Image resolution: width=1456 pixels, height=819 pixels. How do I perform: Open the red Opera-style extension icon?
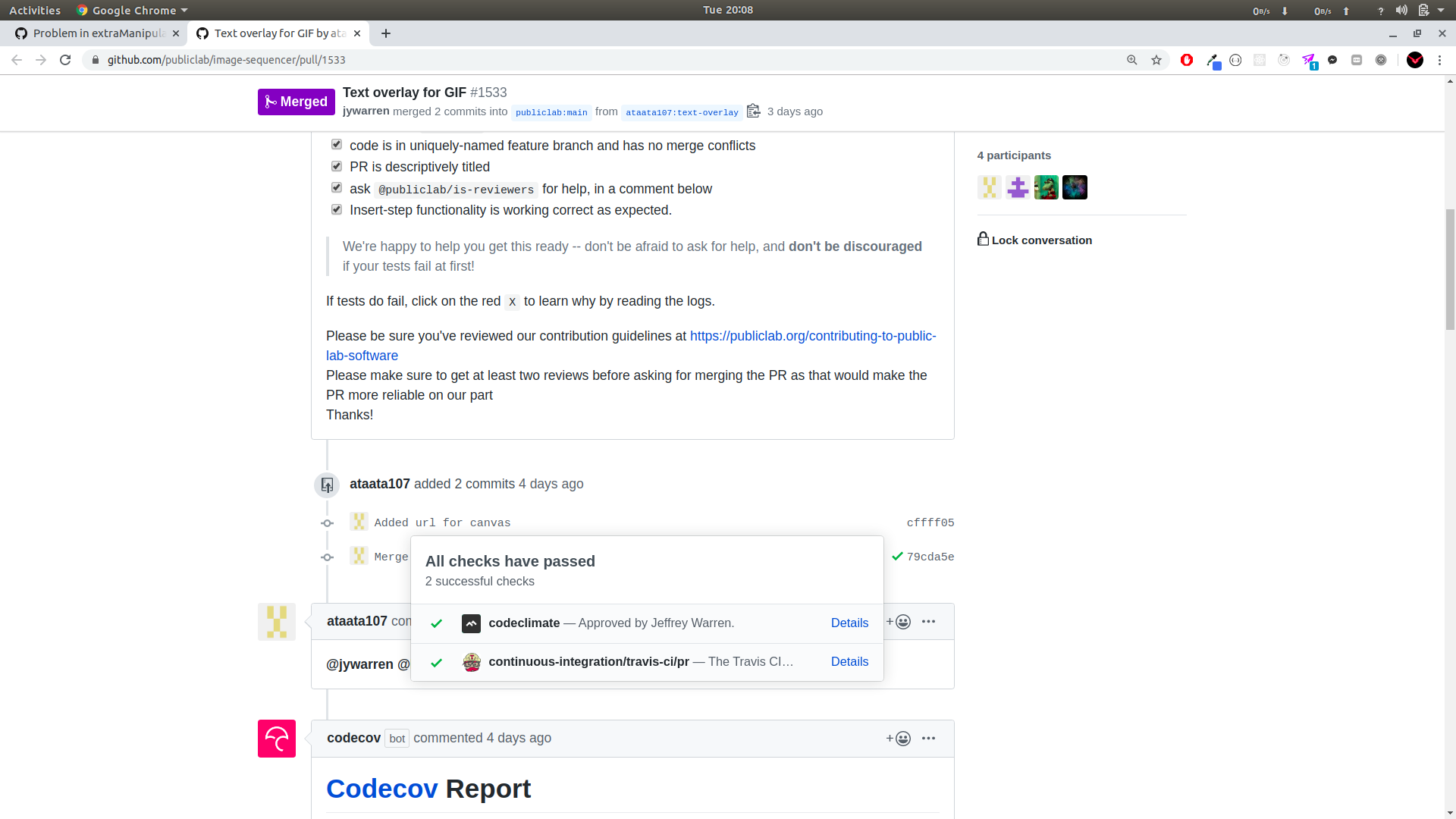[1187, 60]
